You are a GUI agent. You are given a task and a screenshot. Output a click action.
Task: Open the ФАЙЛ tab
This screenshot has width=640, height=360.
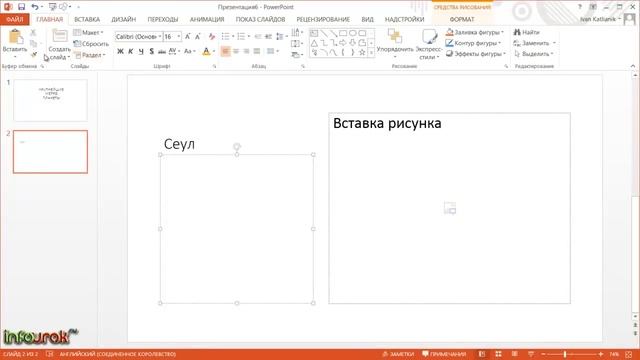pyautogui.click(x=15, y=19)
